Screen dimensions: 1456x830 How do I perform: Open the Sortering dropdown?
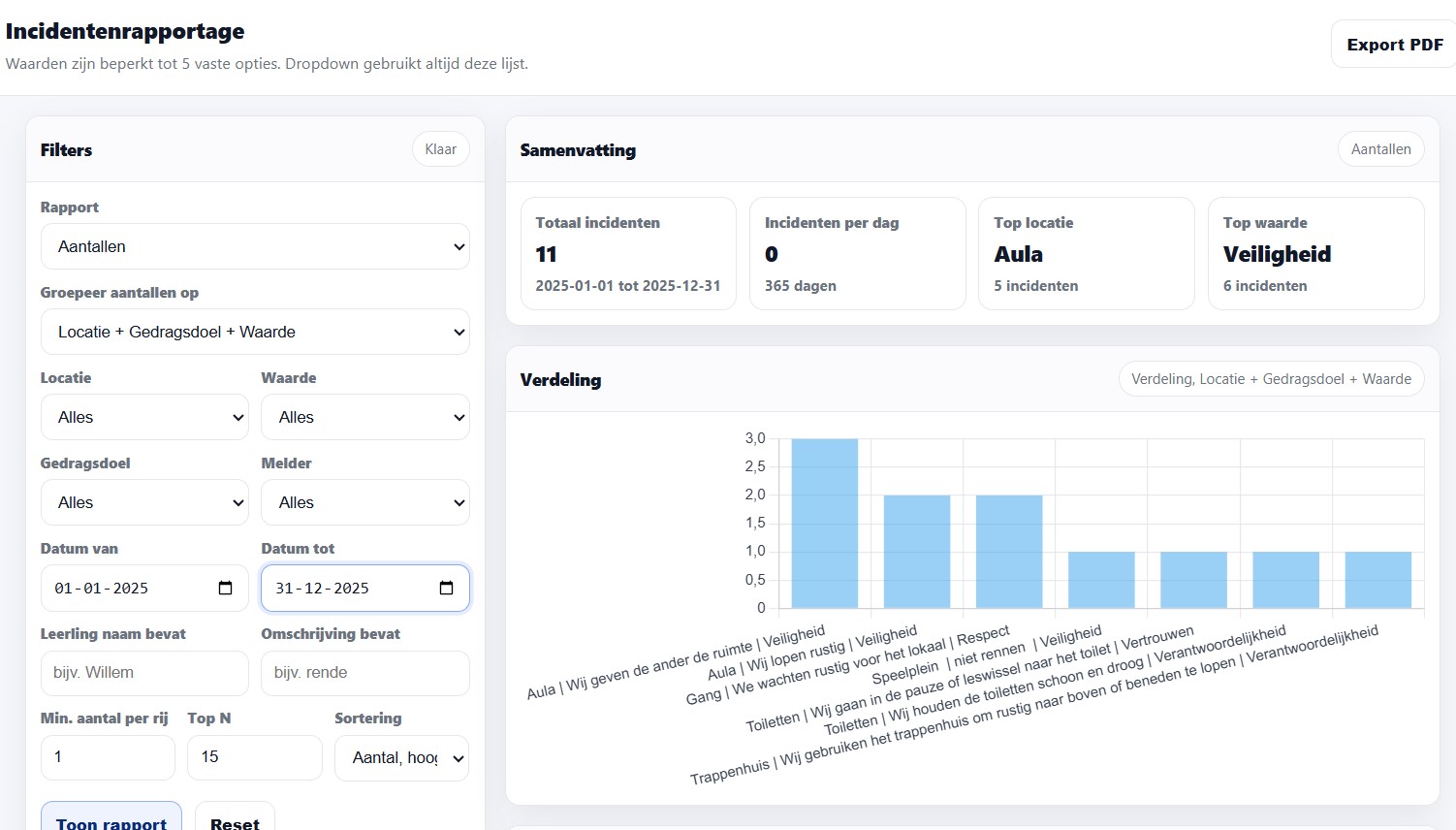(x=401, y=757)
